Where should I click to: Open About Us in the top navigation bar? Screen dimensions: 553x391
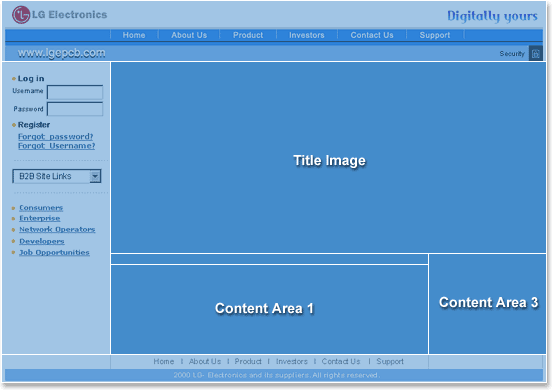pos(189,35)
